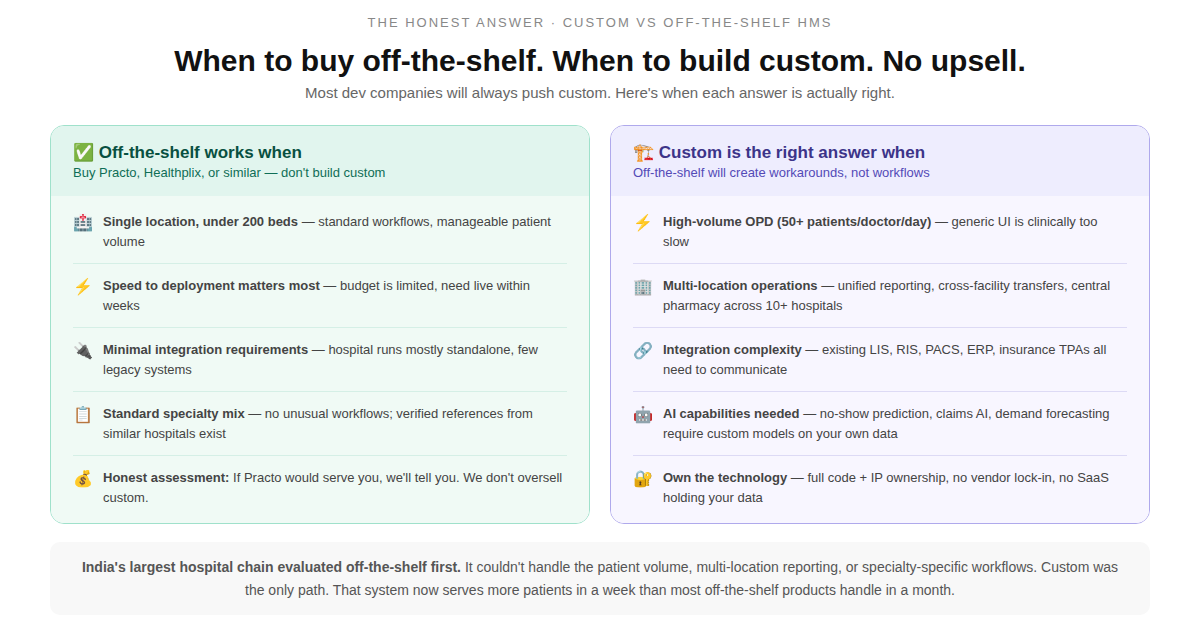Click the lightning icon next to High-volume OPD
Viewport: 1200px width, 630px height.
tap(643, 223)
